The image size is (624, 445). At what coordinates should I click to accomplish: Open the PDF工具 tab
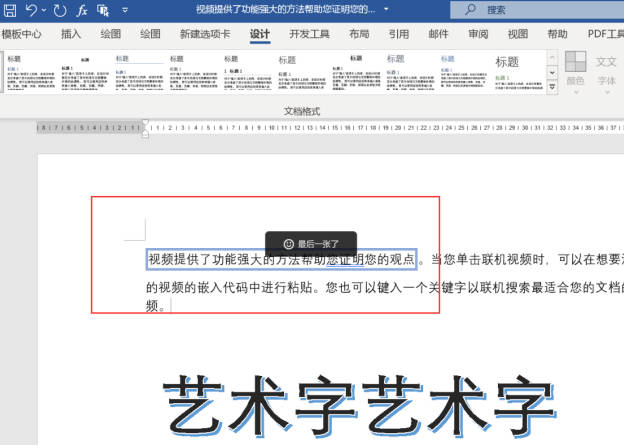pyautogui.click(x=605, y=34)
